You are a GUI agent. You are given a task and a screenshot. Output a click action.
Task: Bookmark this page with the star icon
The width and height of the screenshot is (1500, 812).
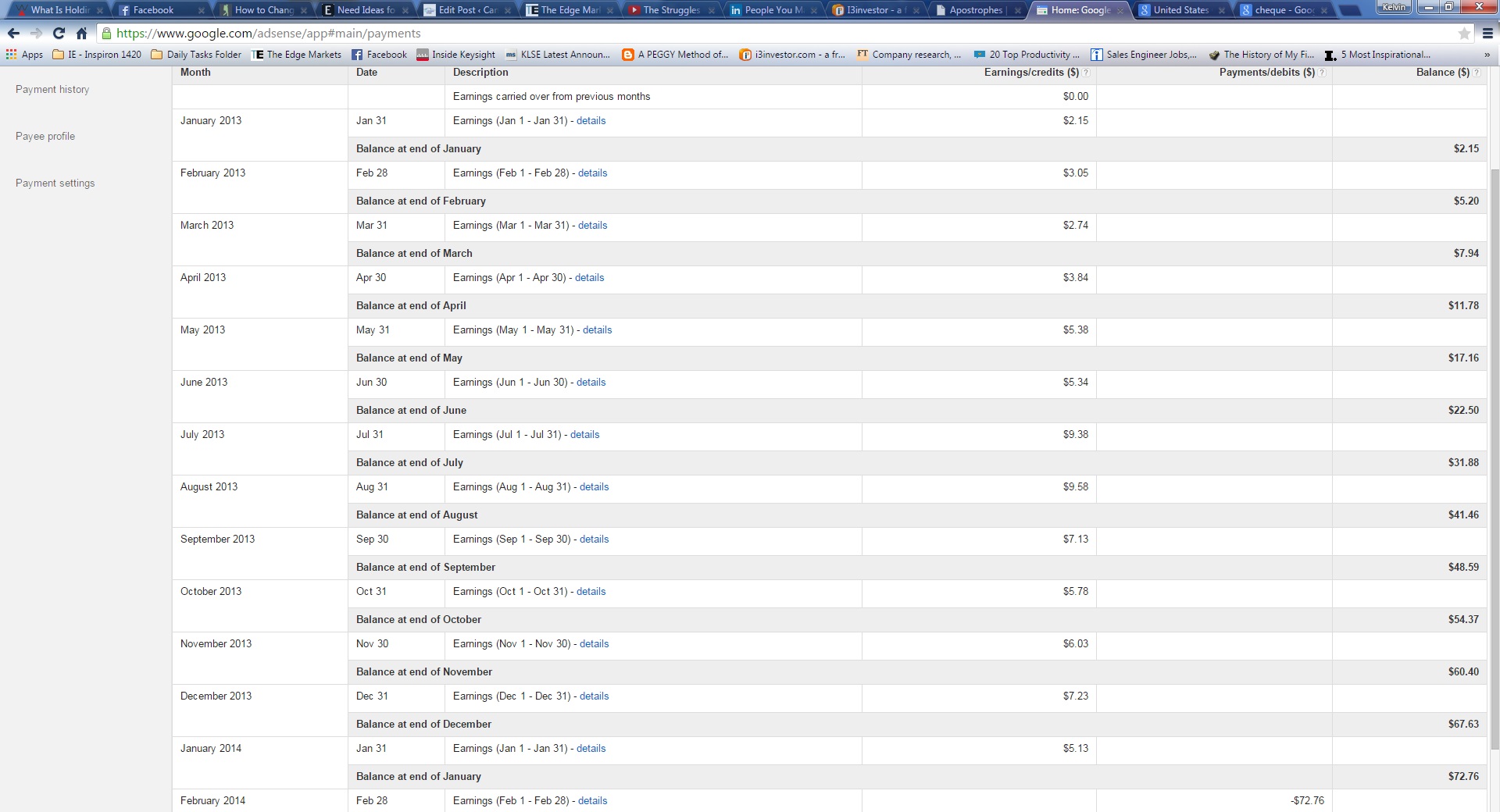tap(1464, 34)
